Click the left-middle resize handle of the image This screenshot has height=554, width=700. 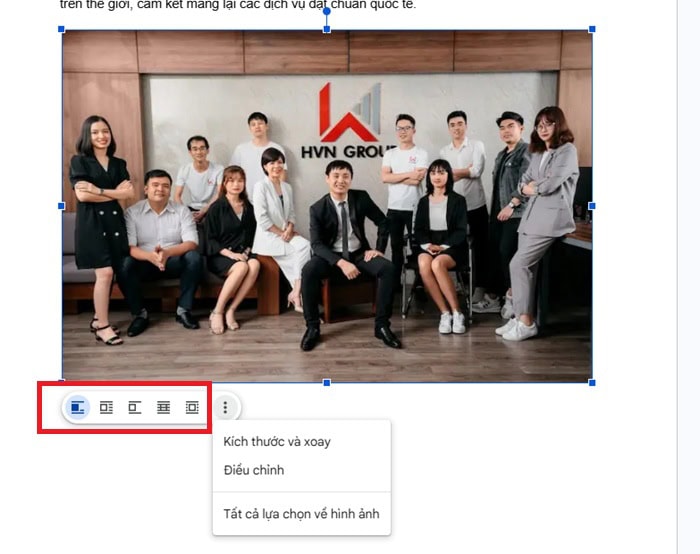(x=62, y=206)
